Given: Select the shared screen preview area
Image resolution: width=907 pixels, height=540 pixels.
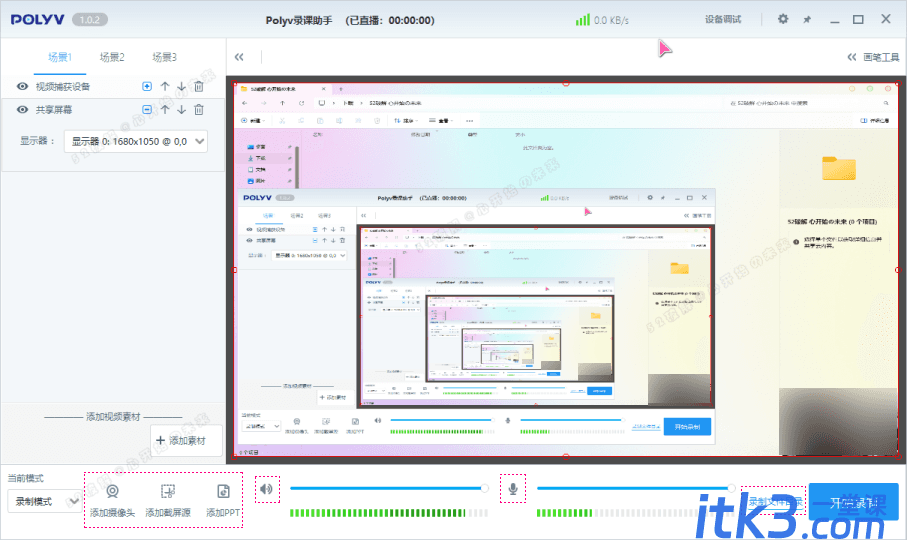Looking at the screenshot, I should [x=566, y=270].
